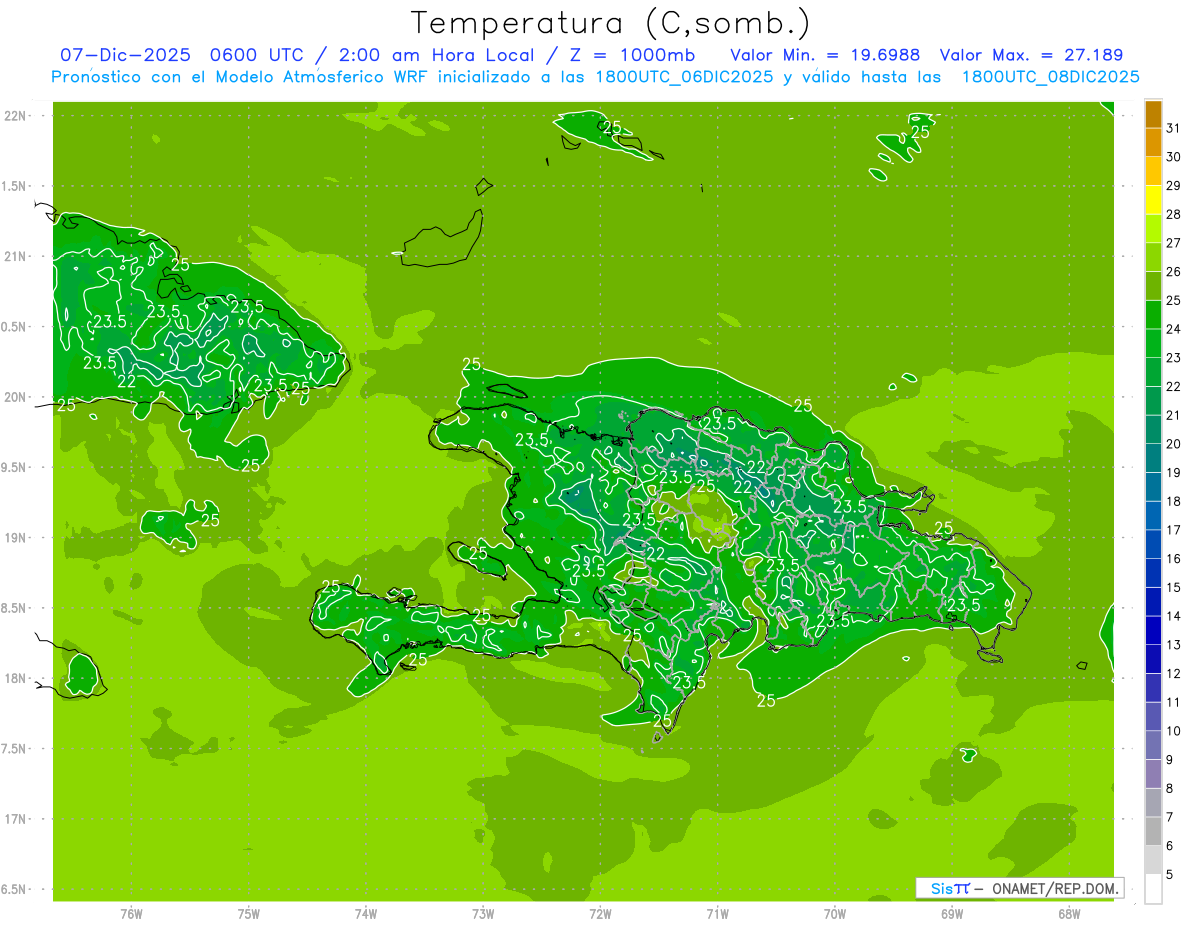This screenshot has height=927, width=1200.
Task: Click the '75W' longitude axis label
Action: pyautogui.click(x=249, y=913)
